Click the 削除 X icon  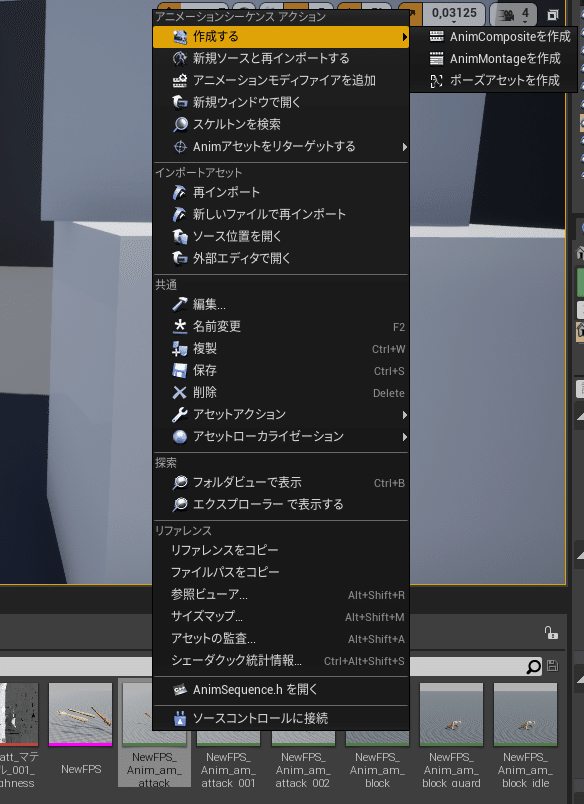179,392
